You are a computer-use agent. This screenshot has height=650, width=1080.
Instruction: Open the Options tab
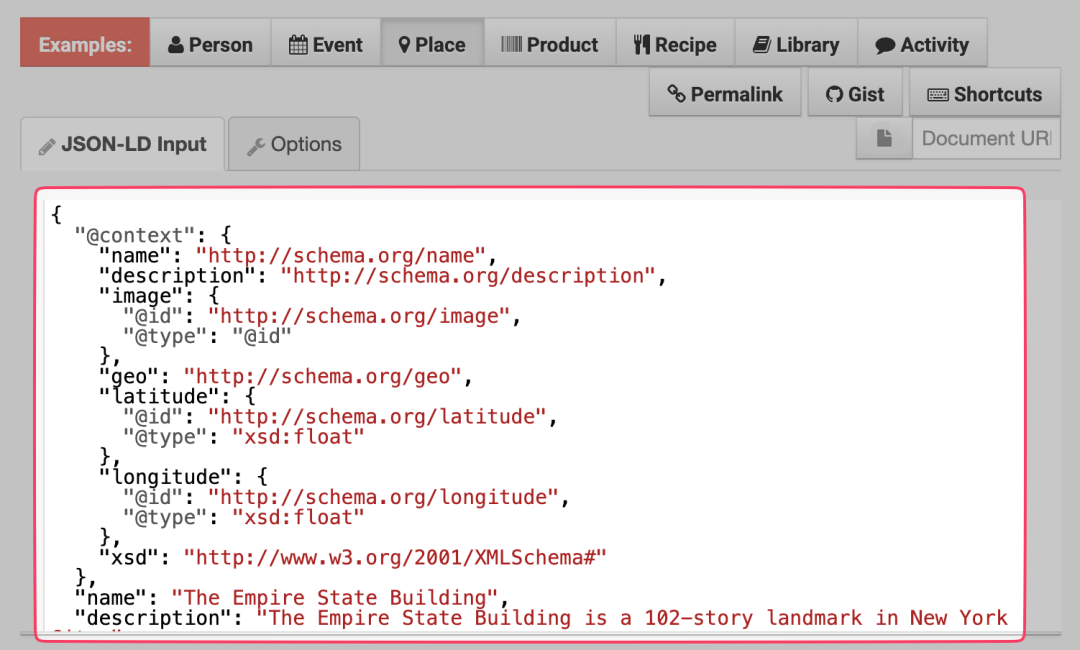(x=294, y=144)
